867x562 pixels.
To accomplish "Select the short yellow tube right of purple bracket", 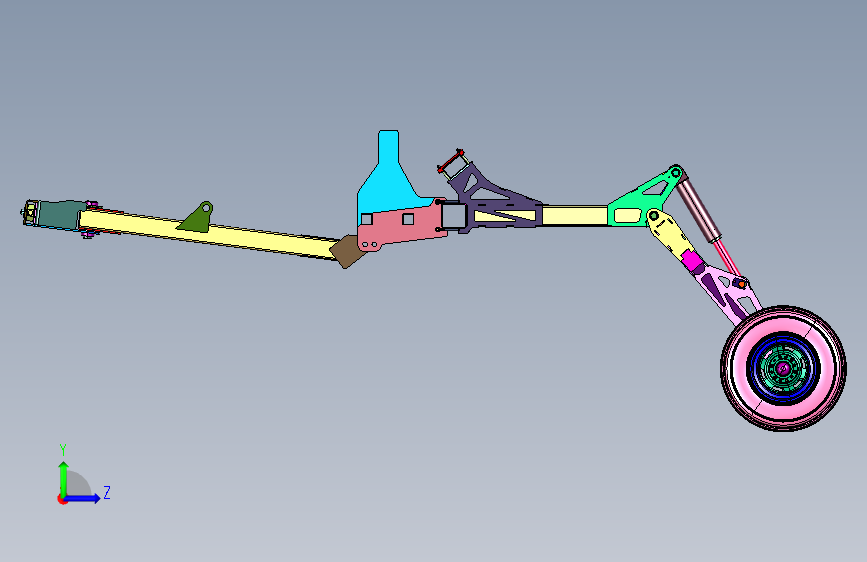I will [575, 215].
